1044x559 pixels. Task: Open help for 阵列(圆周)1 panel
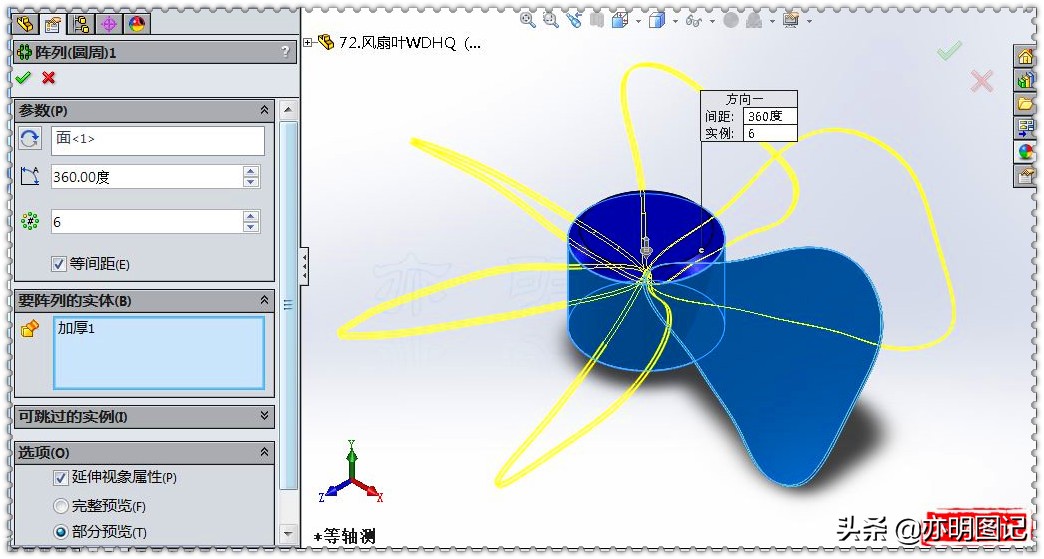pos(286,52)
